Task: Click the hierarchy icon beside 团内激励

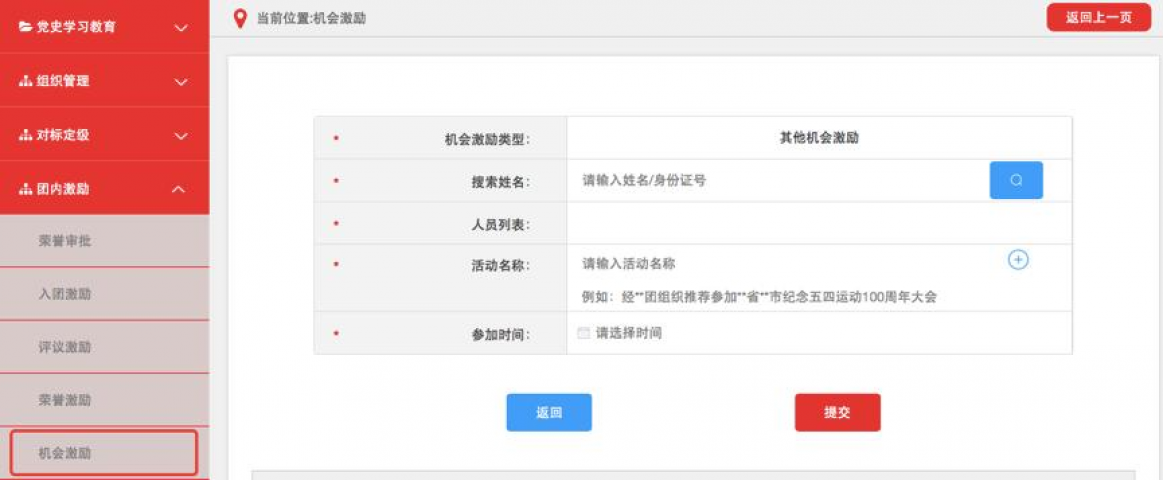Action: pos(25,189)
